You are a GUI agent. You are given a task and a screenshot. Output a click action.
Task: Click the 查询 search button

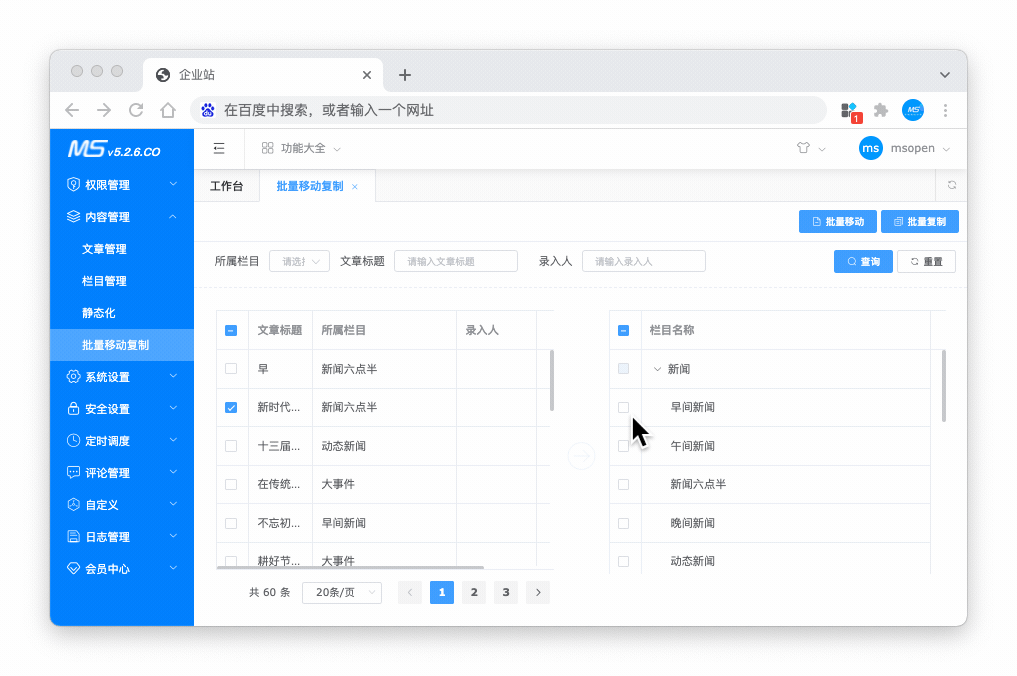pos(862,261)
